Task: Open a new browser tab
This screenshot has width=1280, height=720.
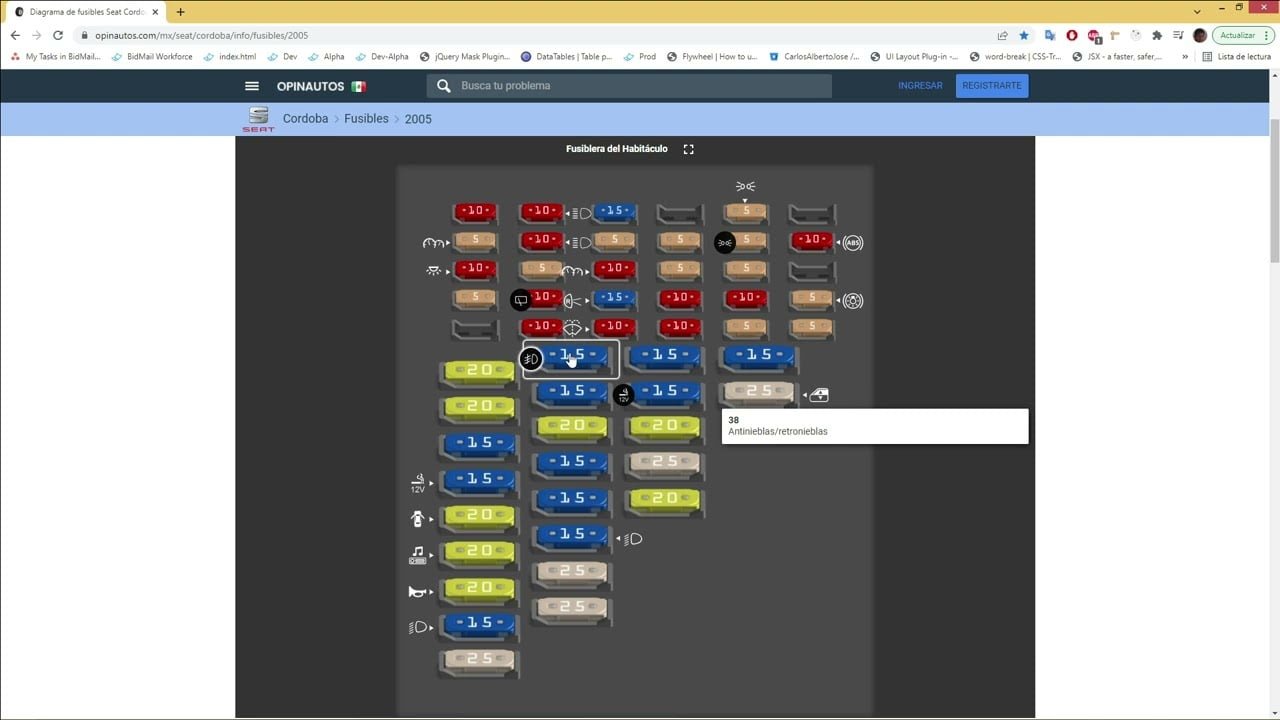Action: (x=180, y=12)
